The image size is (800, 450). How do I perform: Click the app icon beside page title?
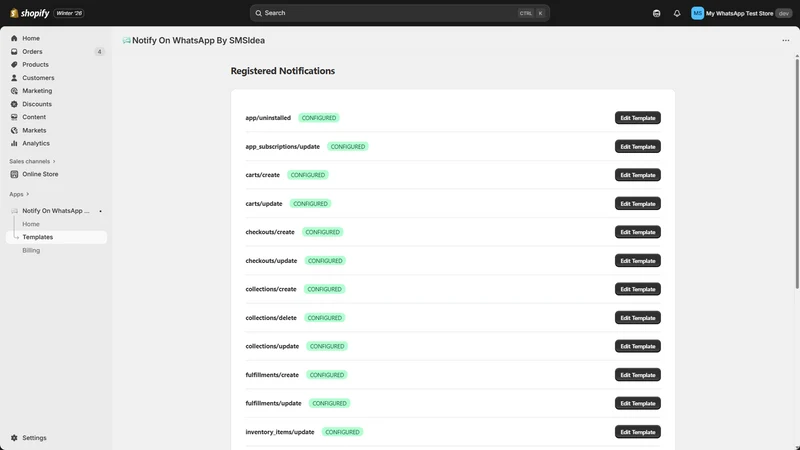(x=127, y=40)
